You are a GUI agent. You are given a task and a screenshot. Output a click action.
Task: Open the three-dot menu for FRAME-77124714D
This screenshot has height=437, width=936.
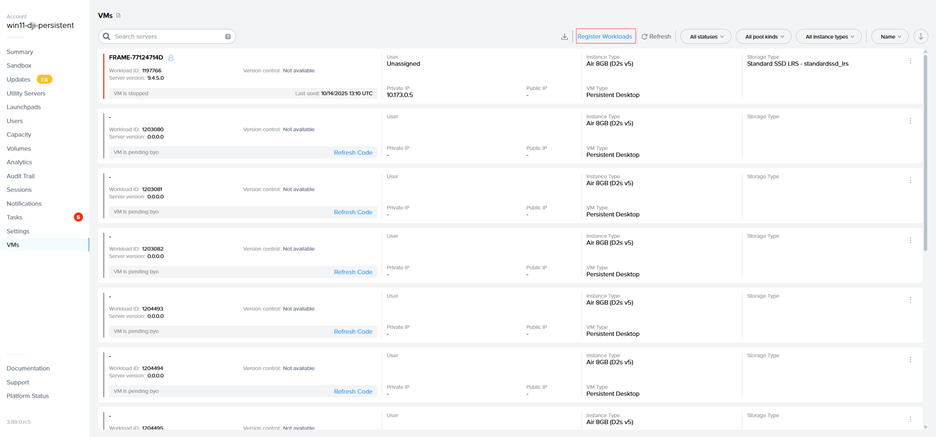pyautogui.click(x=910, y=61)
